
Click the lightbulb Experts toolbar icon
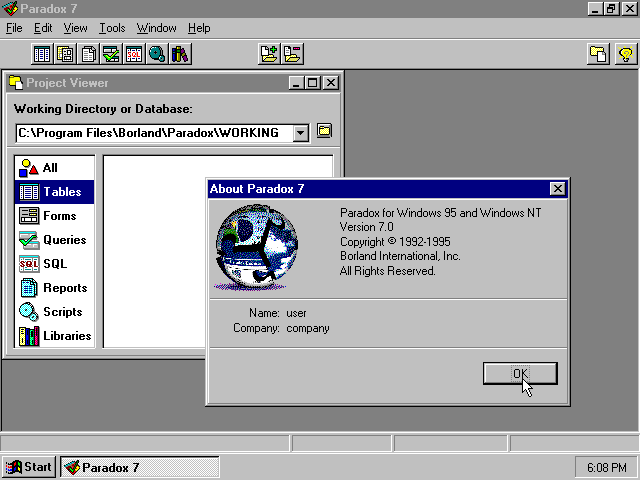pyautogui.click(x=626, y=54)
